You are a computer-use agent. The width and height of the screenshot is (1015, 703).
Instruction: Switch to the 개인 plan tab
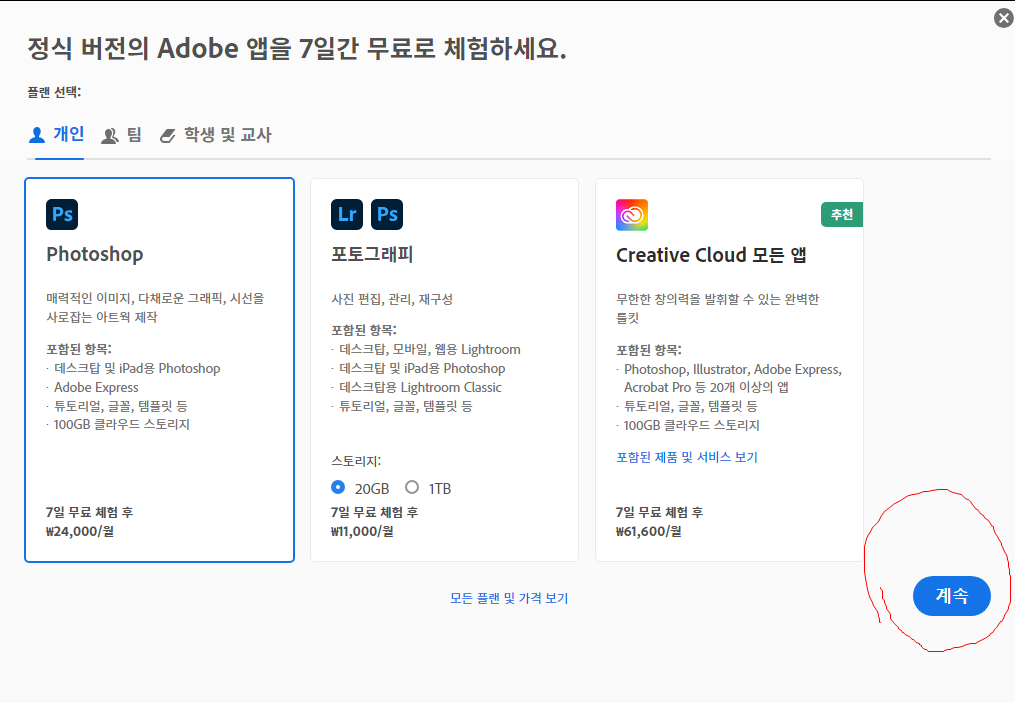click(56, 135)
